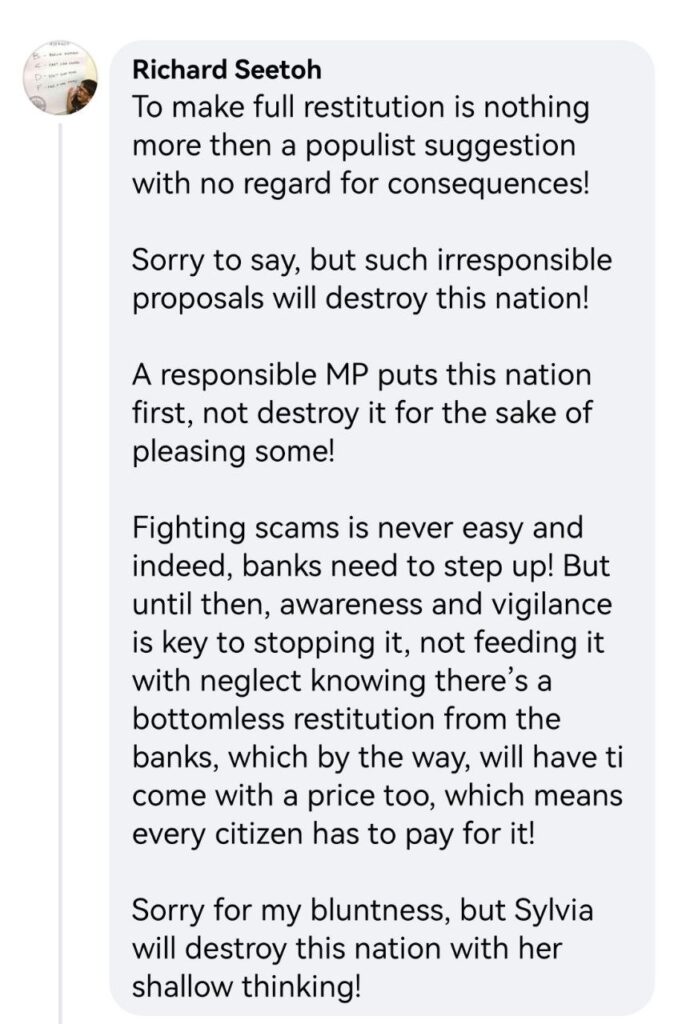Click the 'Sorry for my bluntness' paragraph
Image resolution: width=678 pixels, height=1024 pixels.
363,948
